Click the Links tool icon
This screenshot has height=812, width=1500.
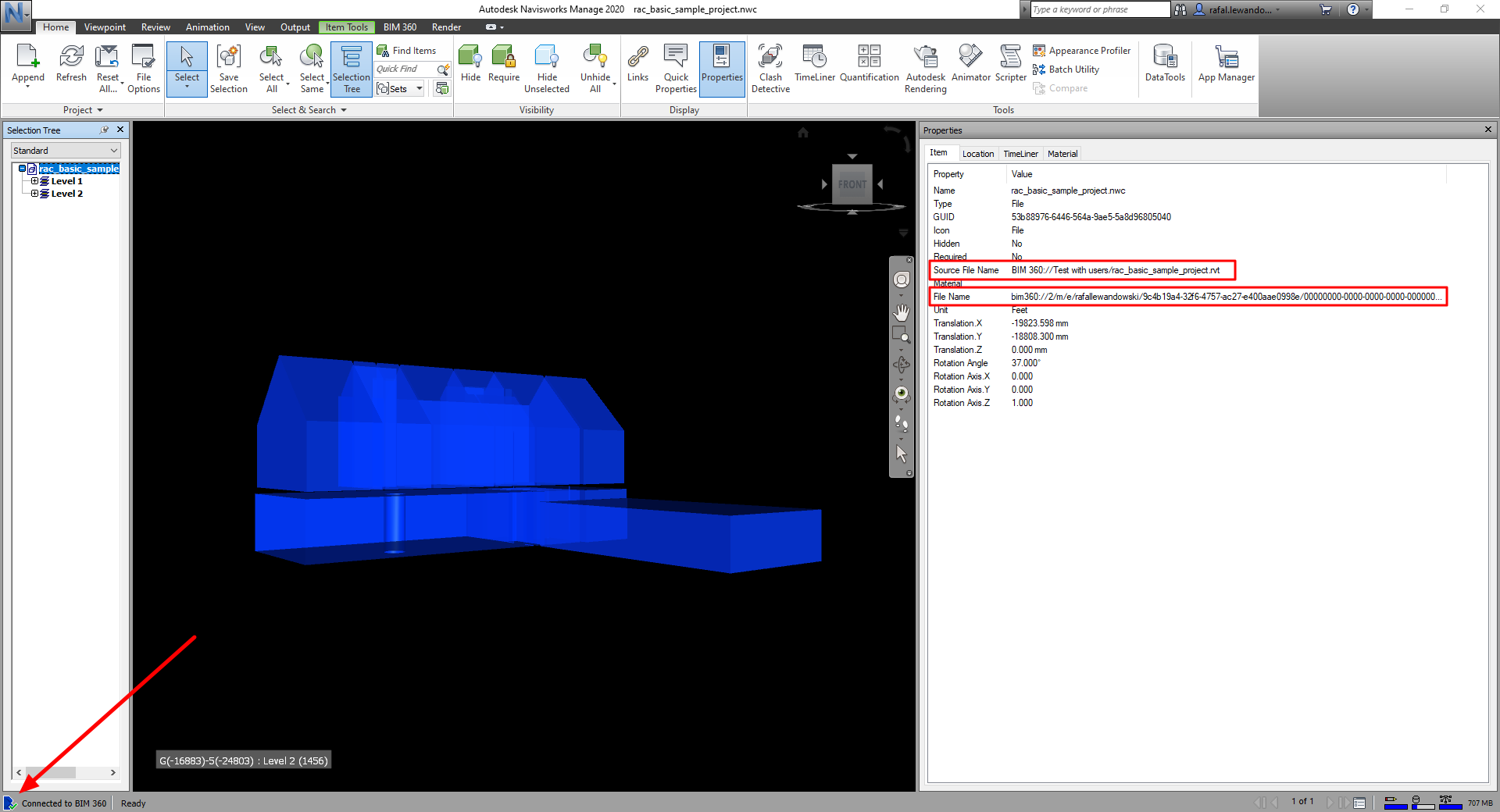point(637,64)
